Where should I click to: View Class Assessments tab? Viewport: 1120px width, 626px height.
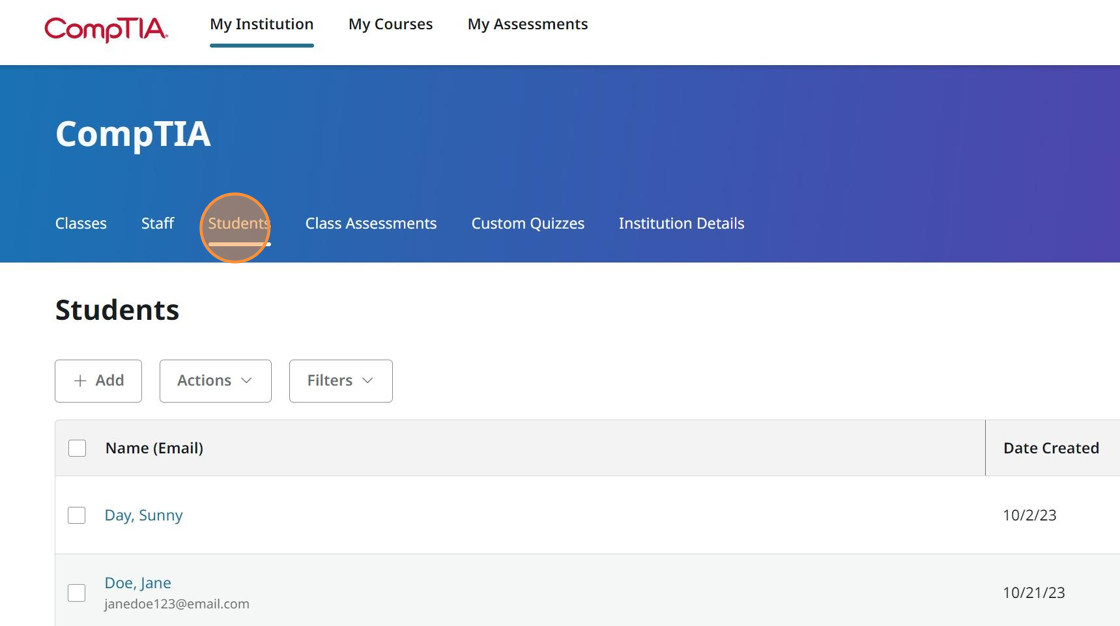[x=371, y=224]
